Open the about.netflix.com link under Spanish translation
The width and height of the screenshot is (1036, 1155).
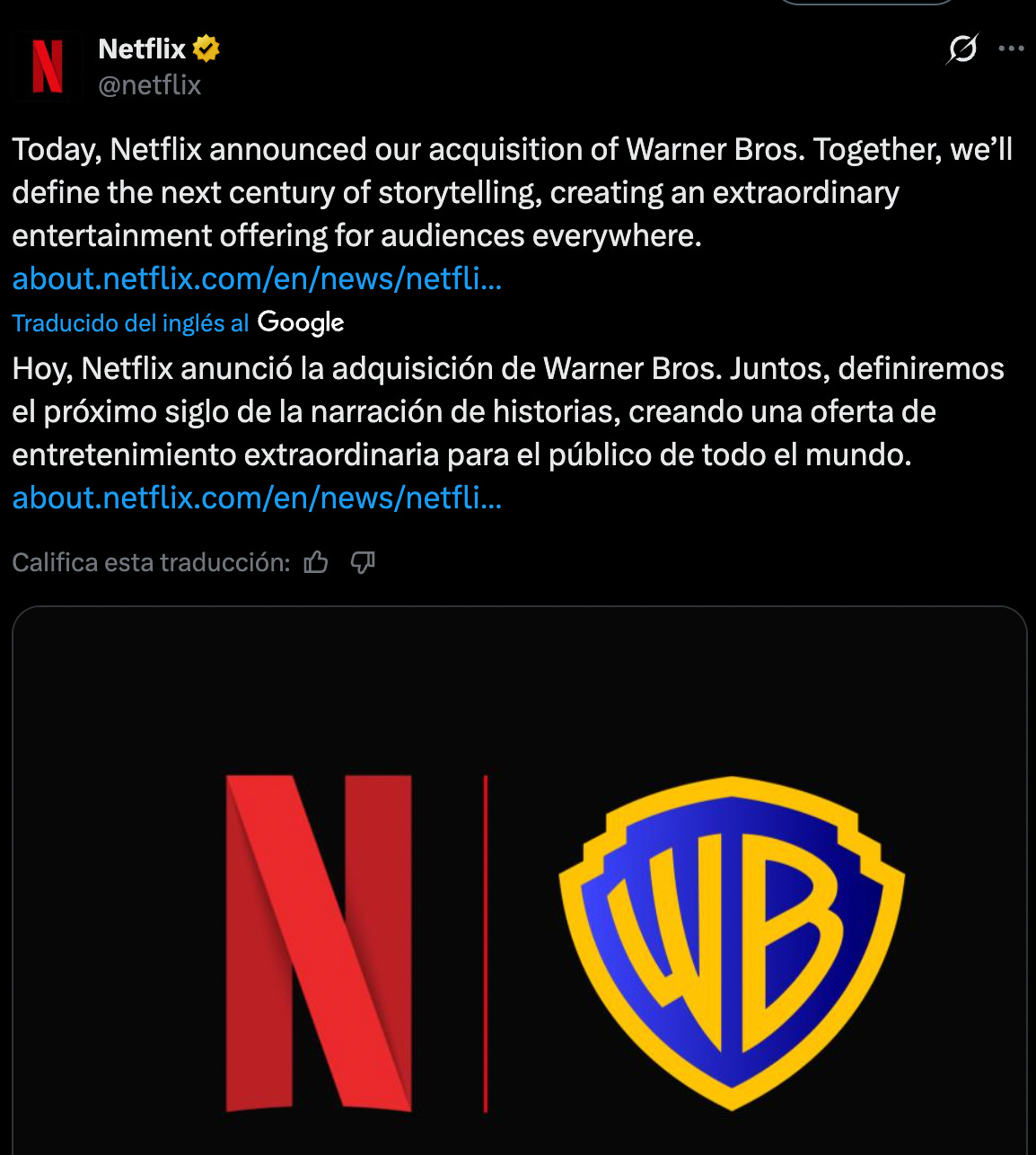point(257,498)
